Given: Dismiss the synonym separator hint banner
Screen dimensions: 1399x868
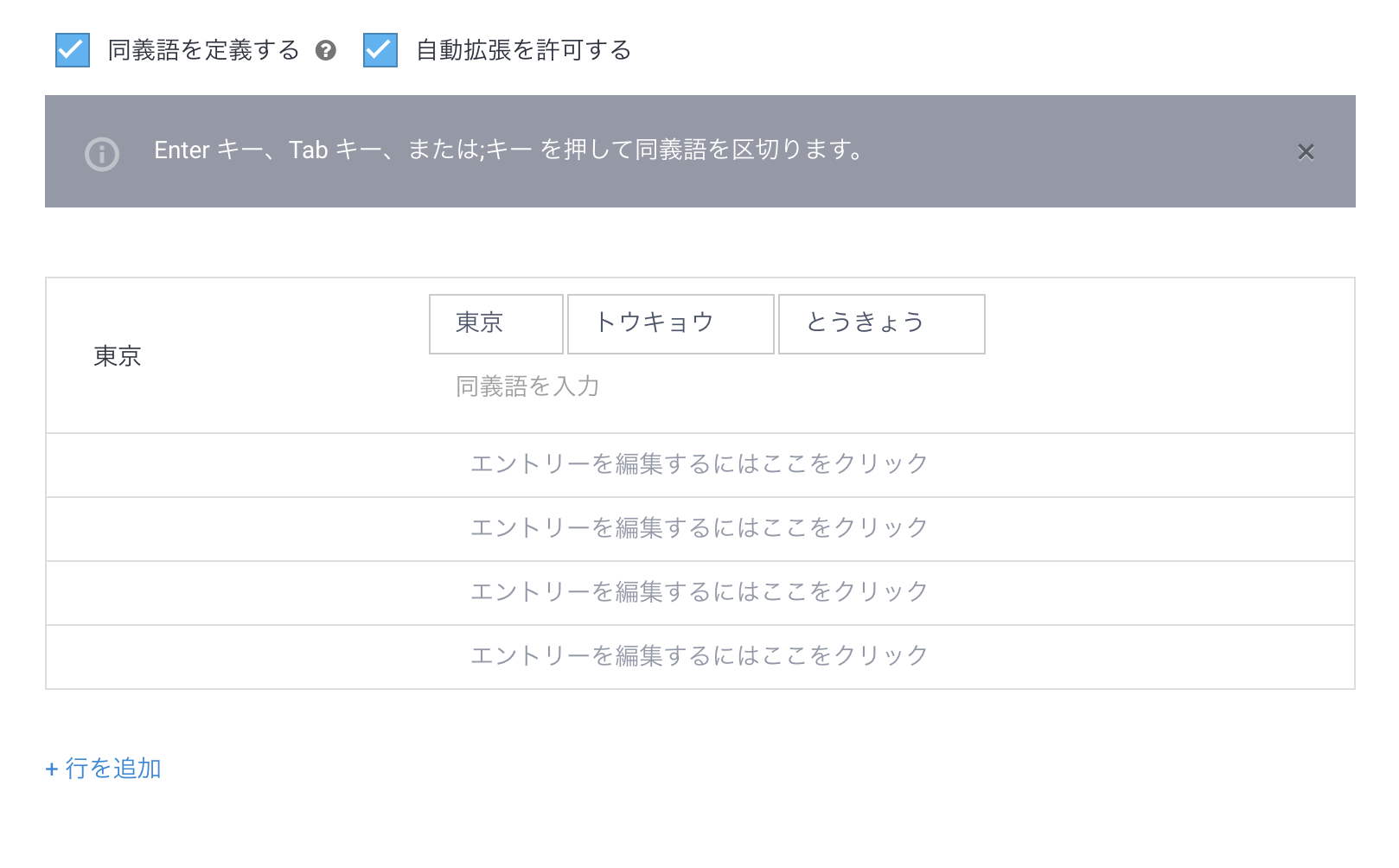Looking at the screenshot, I should coord(1306,152).
